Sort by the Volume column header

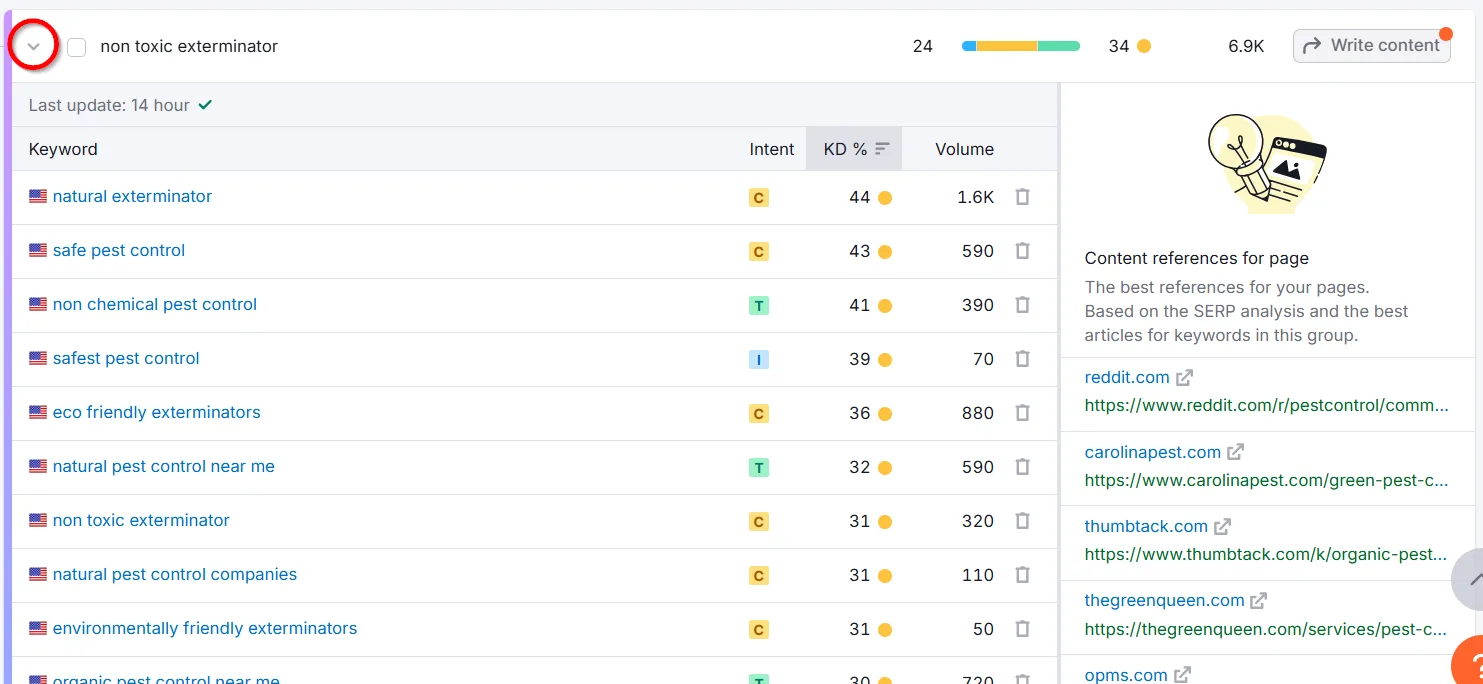click(964, 149)
